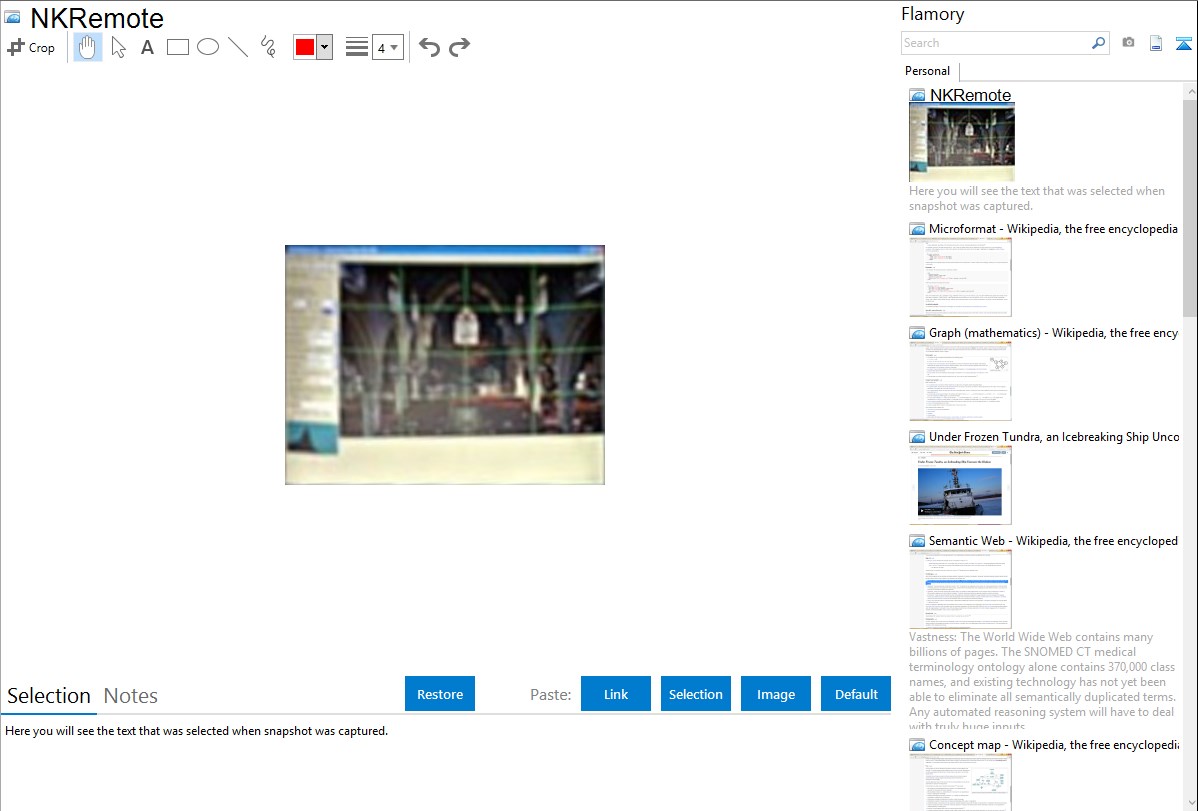Undo the last annotation
1198x811 pixels.
coord(429,47)
